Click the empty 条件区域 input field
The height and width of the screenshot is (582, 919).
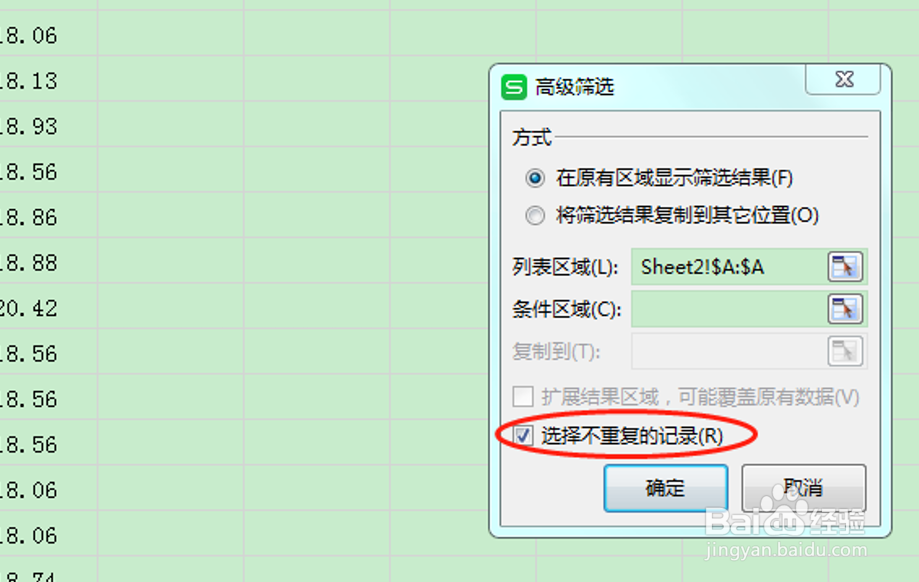[730, 309]
